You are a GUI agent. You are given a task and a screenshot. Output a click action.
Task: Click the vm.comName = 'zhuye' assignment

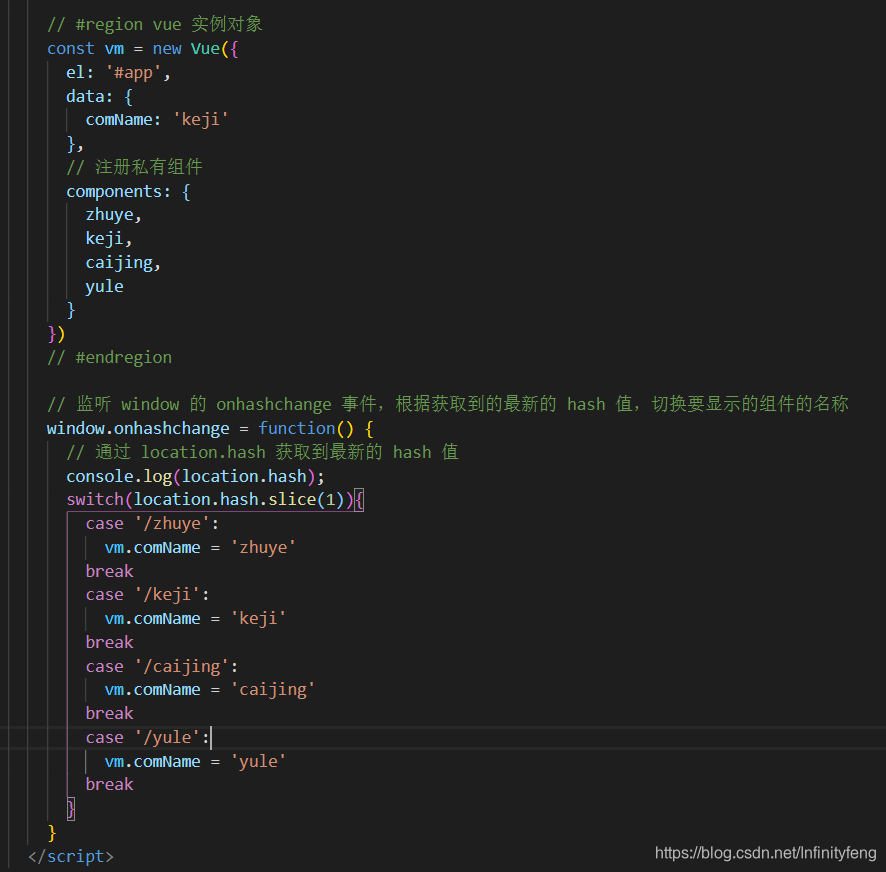(200, 548)
